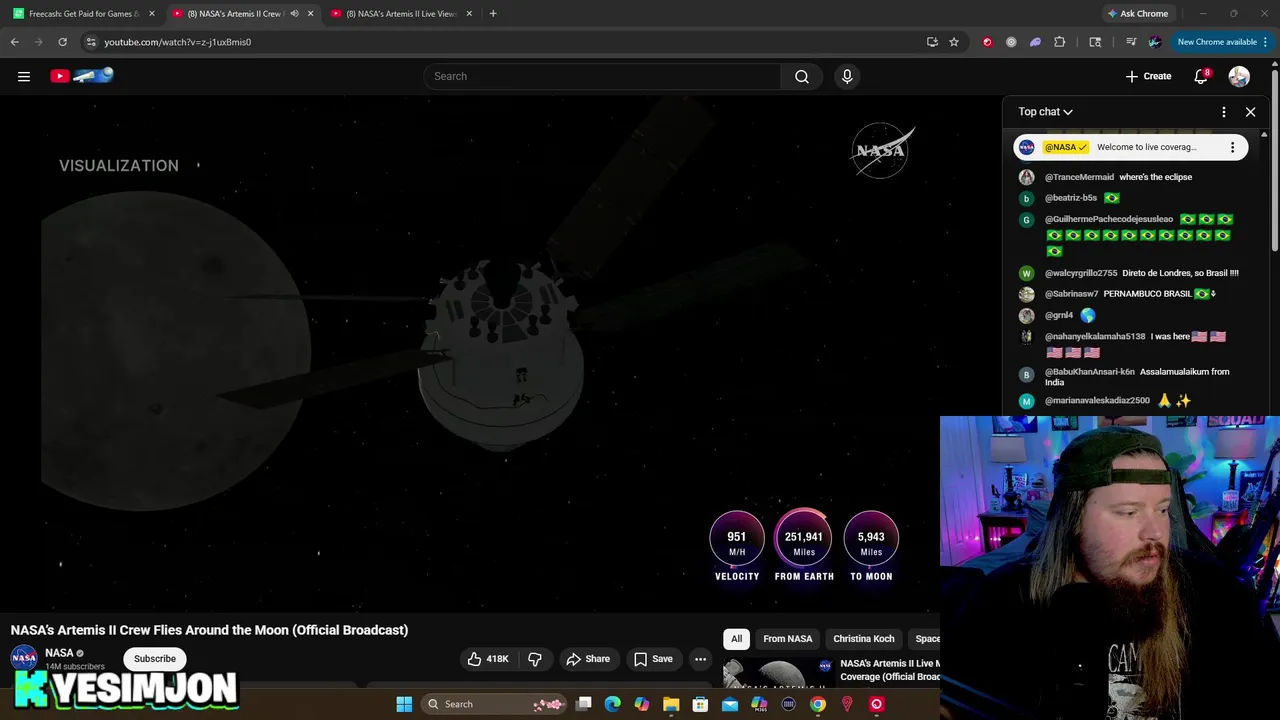Open NASA channel avatar below video
Image resolution: width=1280 pixels, height=720 pixels.
pyautogui.click(x=24, y=658)
